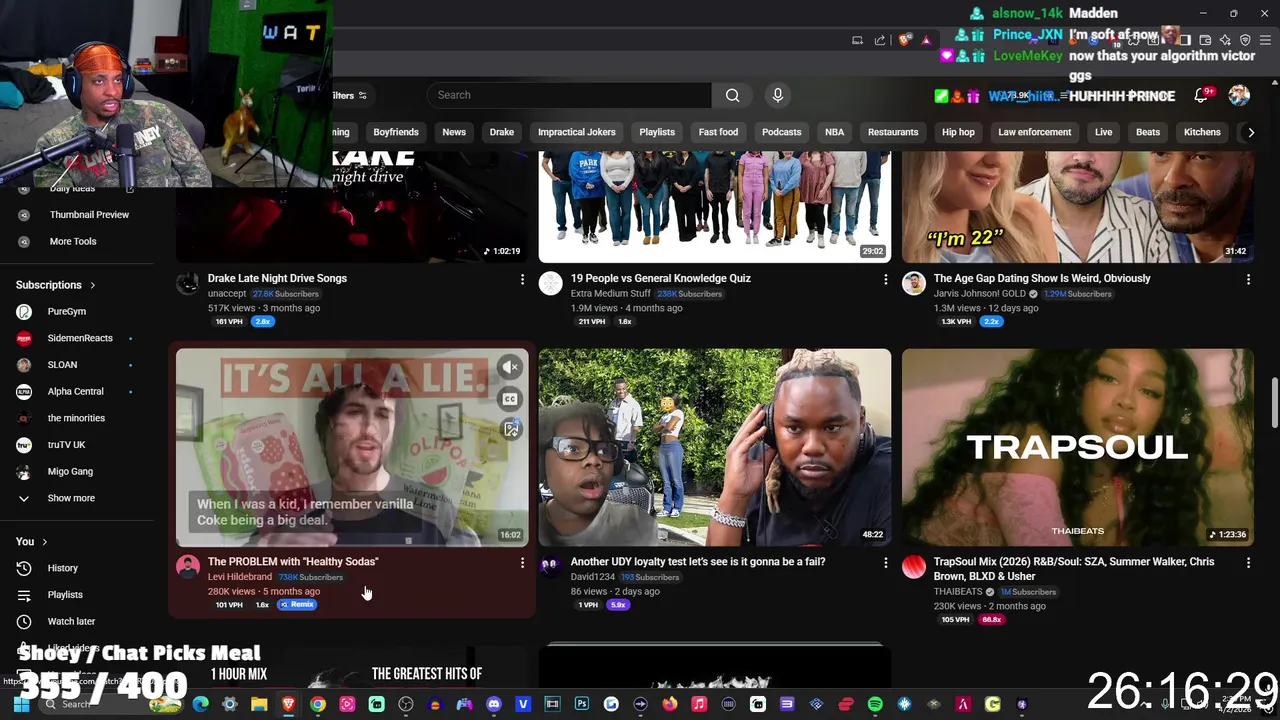1280x720 pixels.
Task: Select the News filter chip
Action: coord(454,132)
